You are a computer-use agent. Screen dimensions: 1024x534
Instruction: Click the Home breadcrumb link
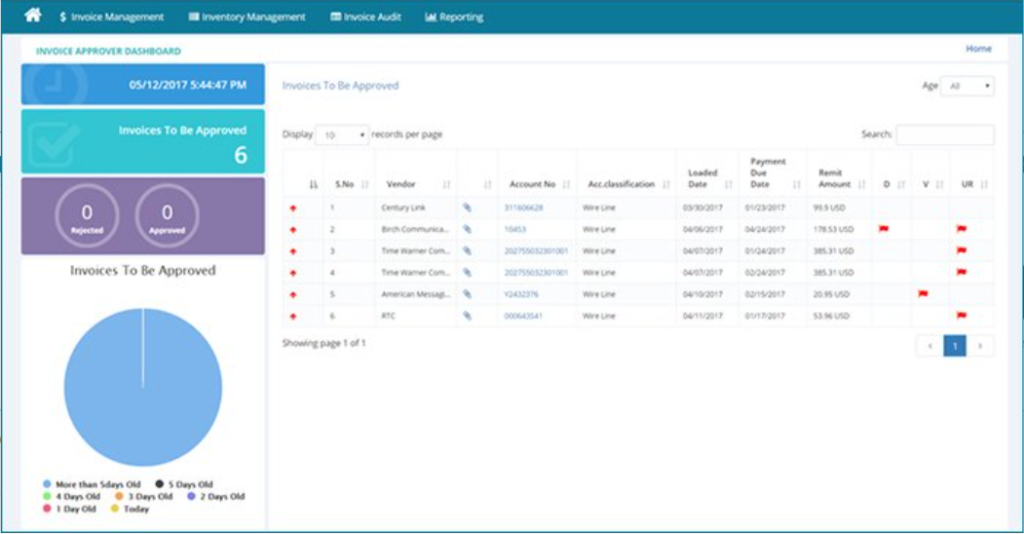tap(978, 49)
